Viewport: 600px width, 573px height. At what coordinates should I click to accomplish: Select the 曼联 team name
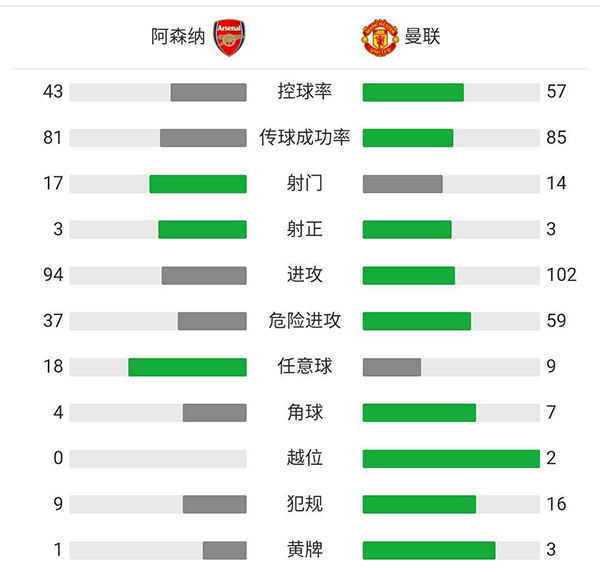pyautogui.click(x=422, y=38)
